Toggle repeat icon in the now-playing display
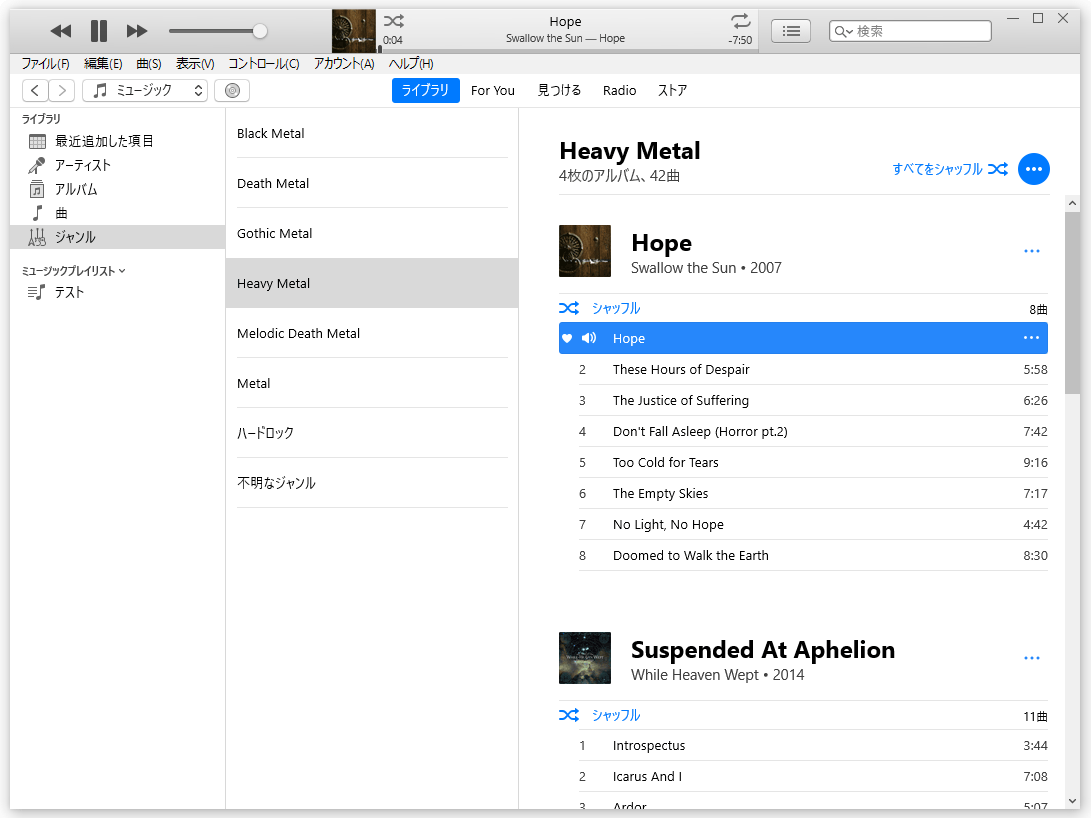The height and width of the screenshot is (818, 1091). [741, 21]
